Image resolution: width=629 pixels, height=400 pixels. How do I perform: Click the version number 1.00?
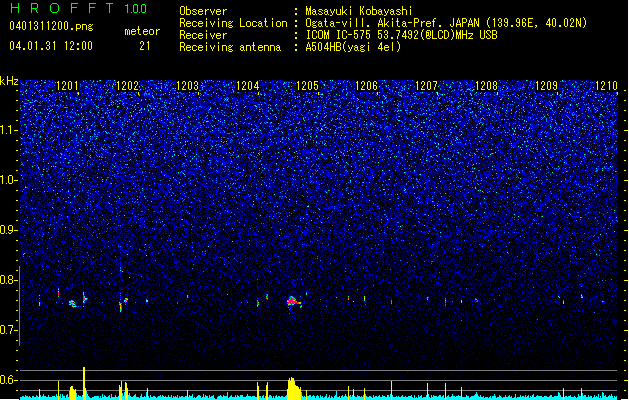[135, 9]
